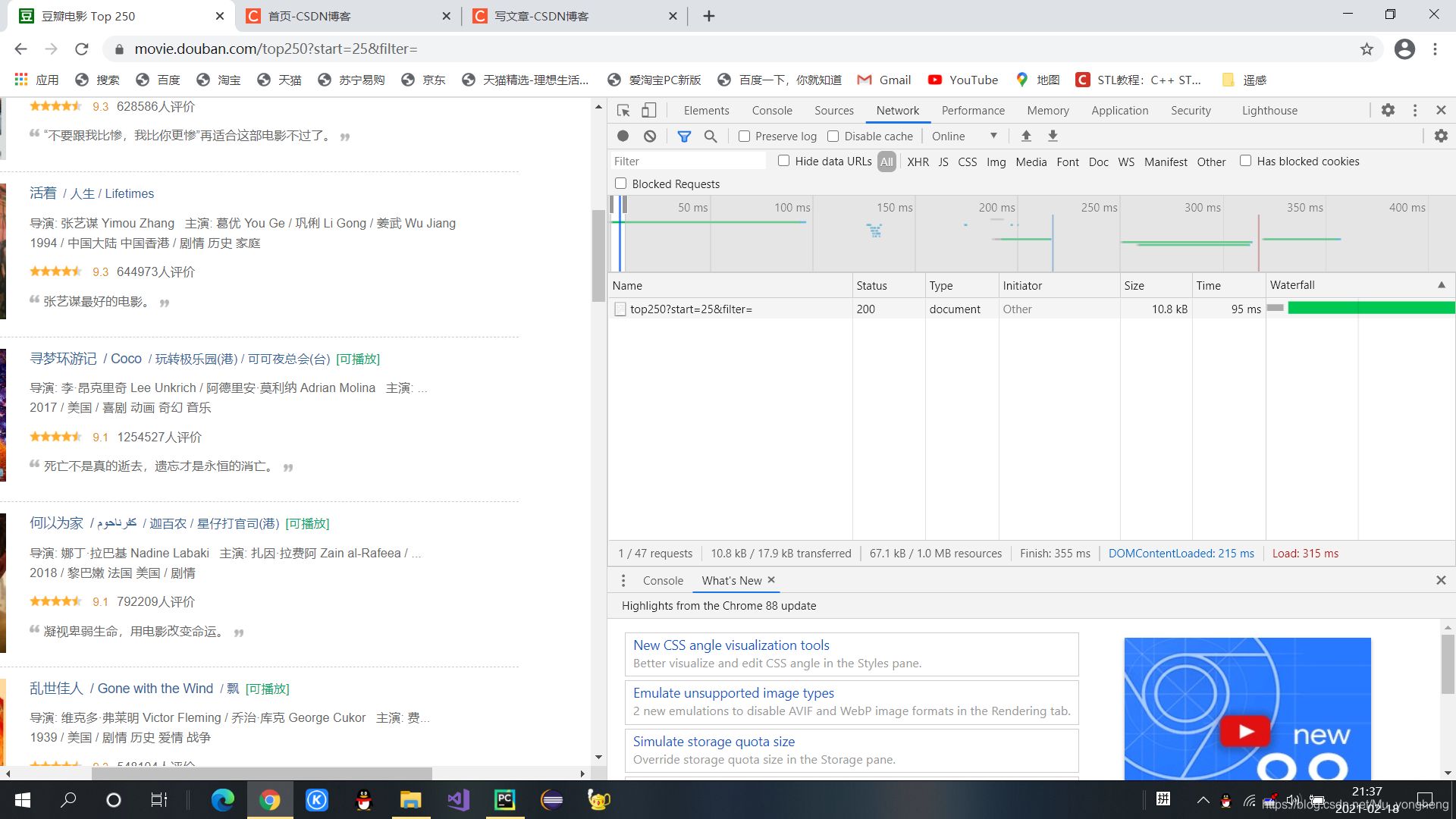The image size is (1456, 819).
Task: Sort by the Waterfall column arrow
Action: (1441, 285)
